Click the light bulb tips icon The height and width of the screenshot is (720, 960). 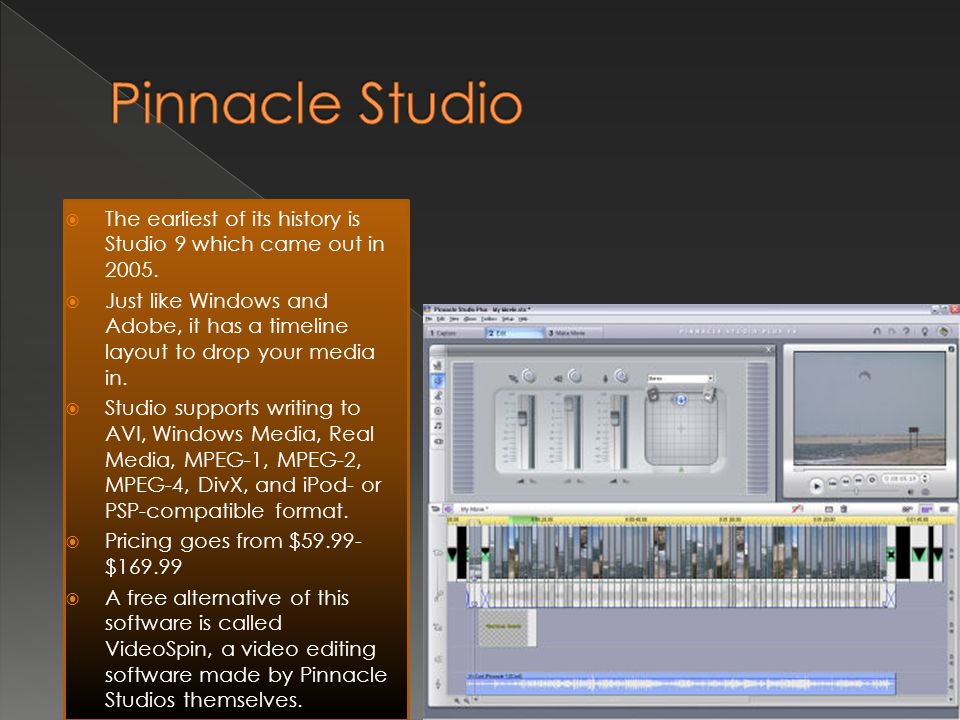[x=924, y=331]
